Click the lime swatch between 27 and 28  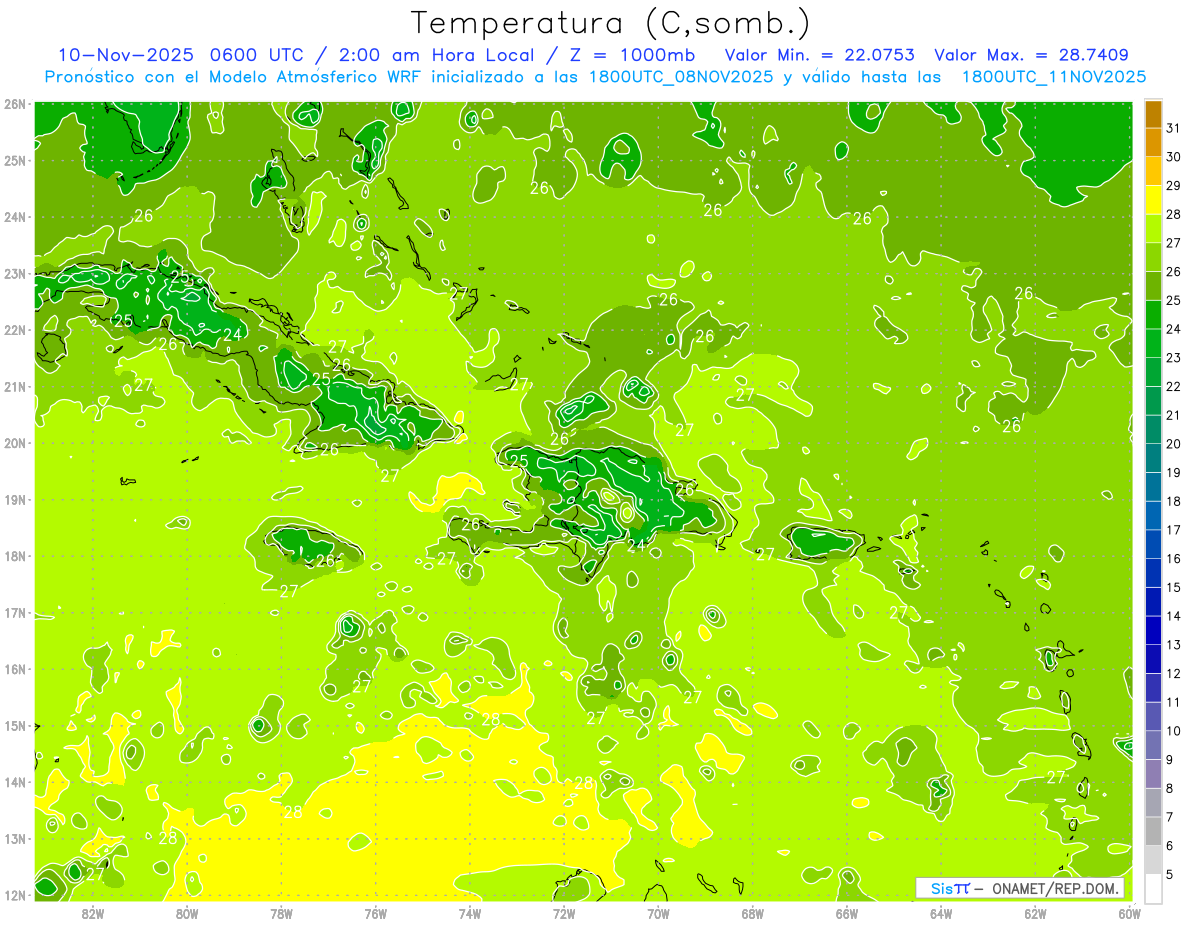(x=1153, y=228)
